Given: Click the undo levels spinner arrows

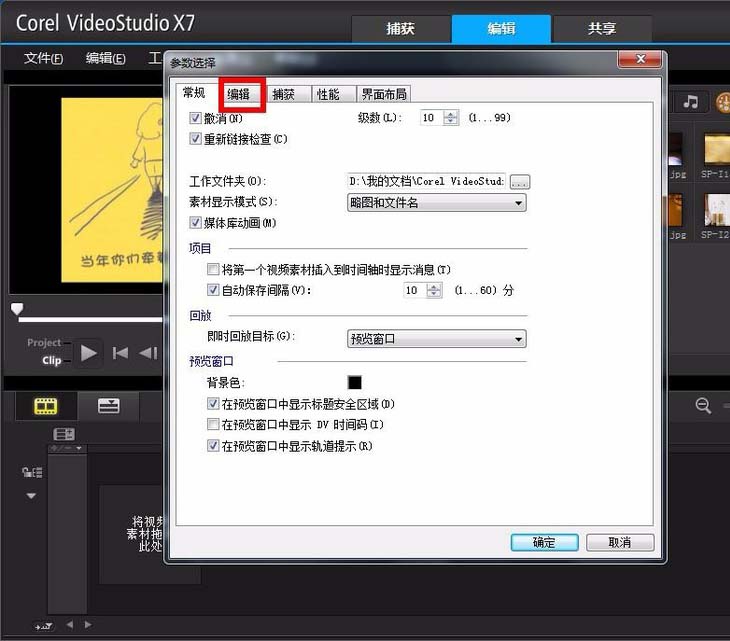Looking at the screenshot, I should (x=451, y=118).
